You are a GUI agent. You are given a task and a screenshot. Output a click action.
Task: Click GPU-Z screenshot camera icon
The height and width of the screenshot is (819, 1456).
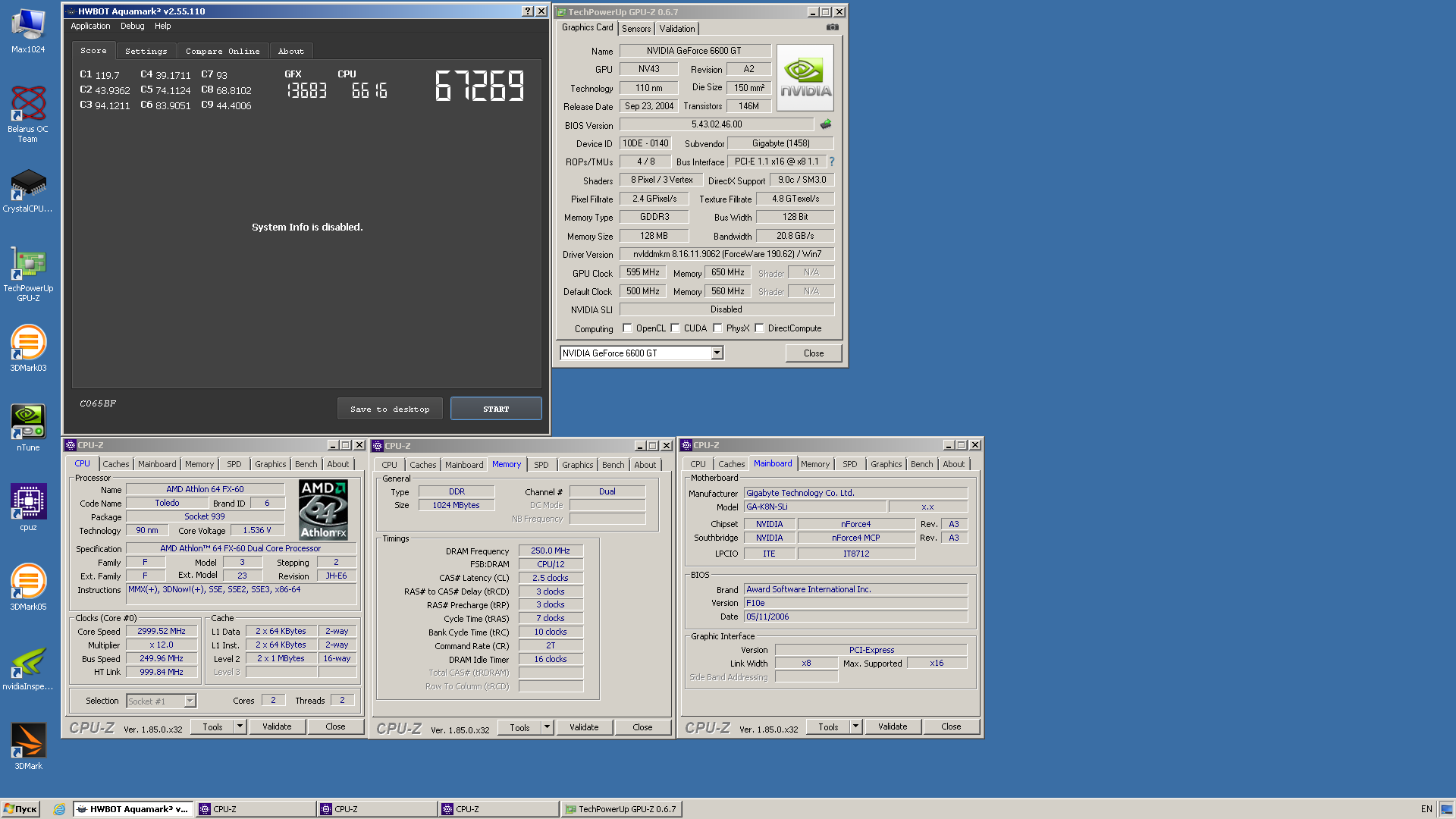coord(833,27)
